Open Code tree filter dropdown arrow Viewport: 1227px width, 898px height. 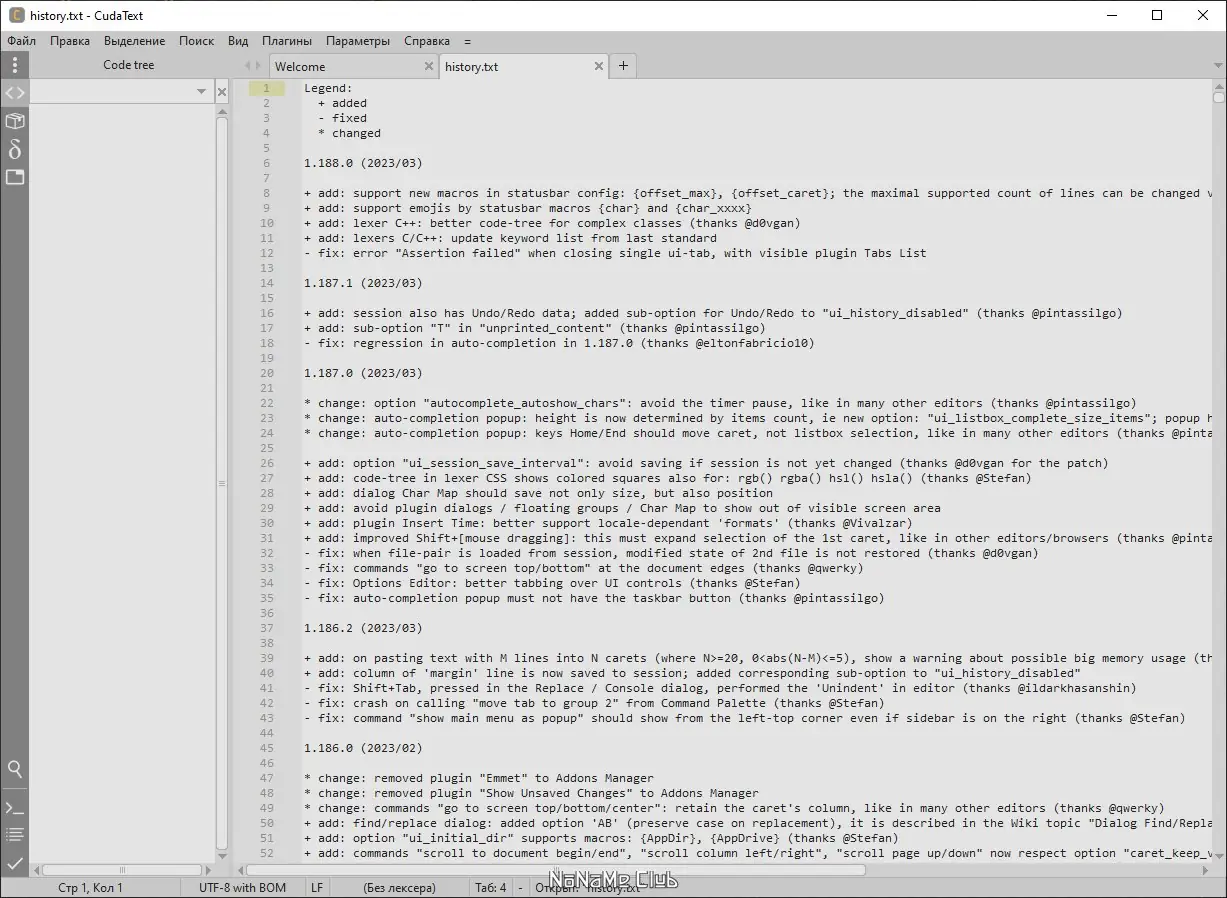coord(201,92)
